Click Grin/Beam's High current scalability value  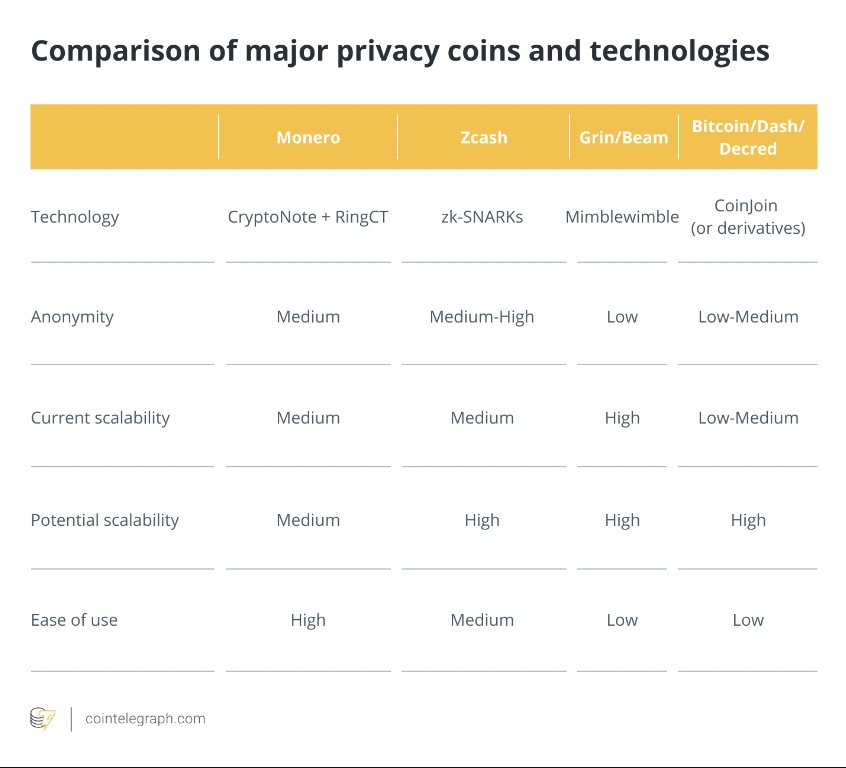point(622,418)
